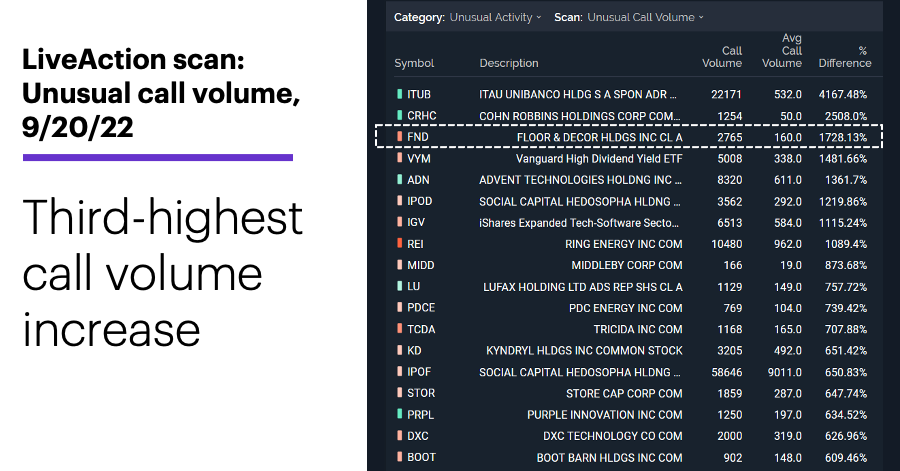Select the KYNDRYL HLDGS description
Viewport: 900px width, 471px height.
(584, 351)
